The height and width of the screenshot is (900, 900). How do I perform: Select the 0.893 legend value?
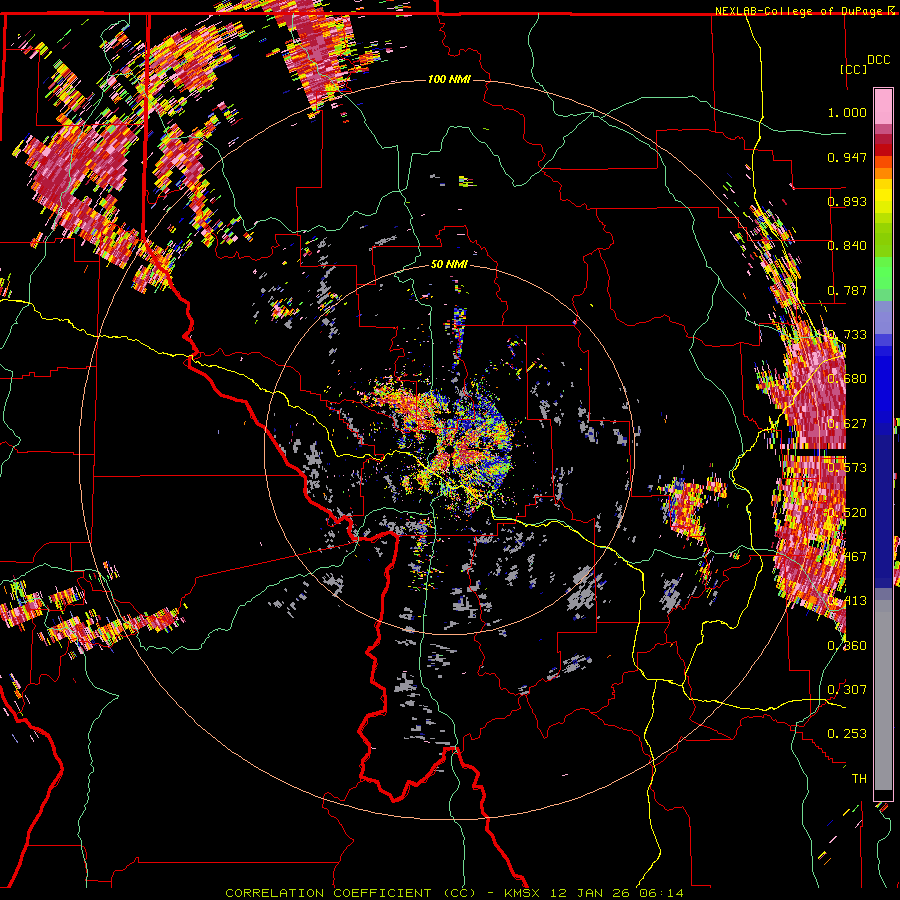(x=847, y=201)
